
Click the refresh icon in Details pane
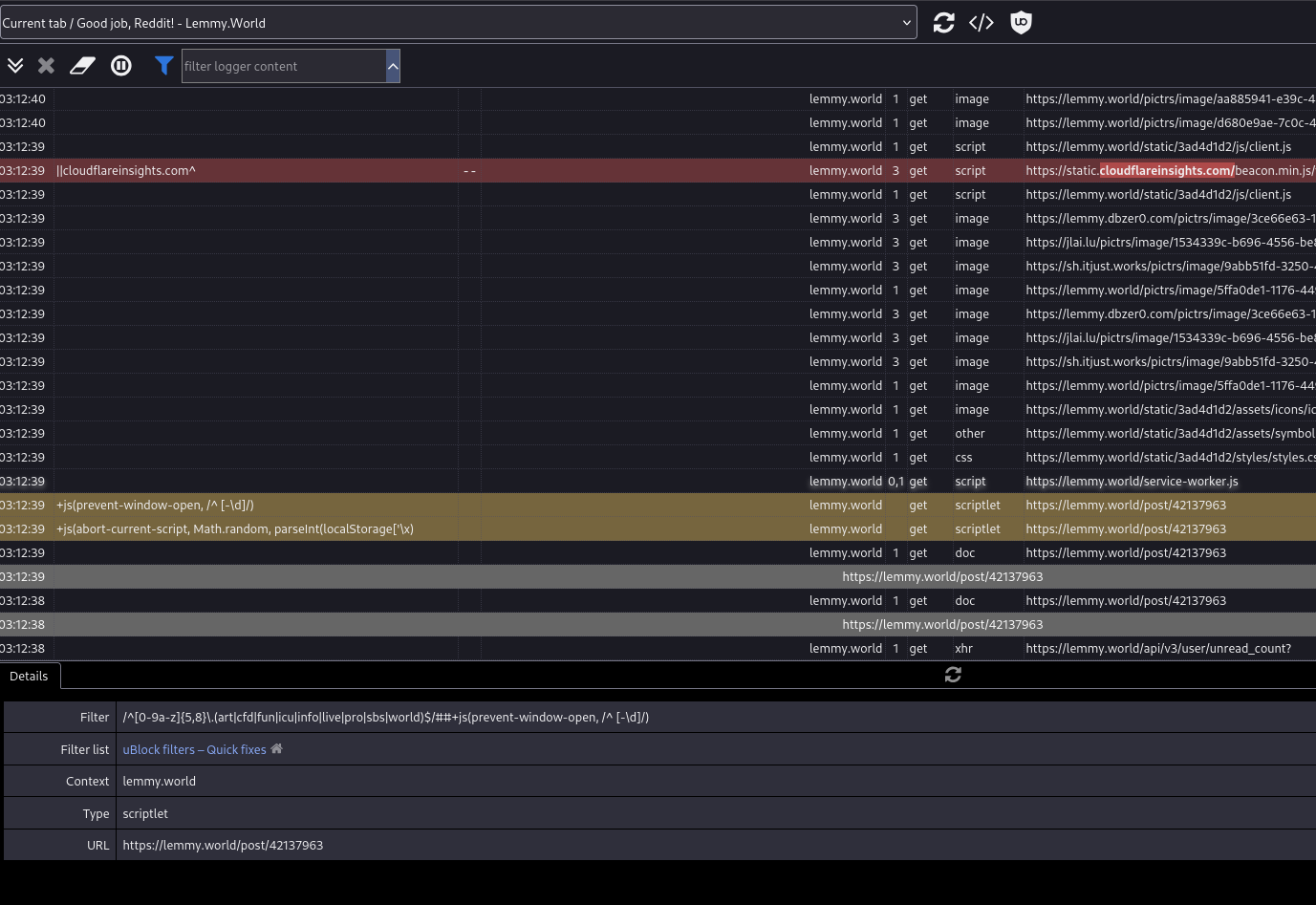[953, 675]
